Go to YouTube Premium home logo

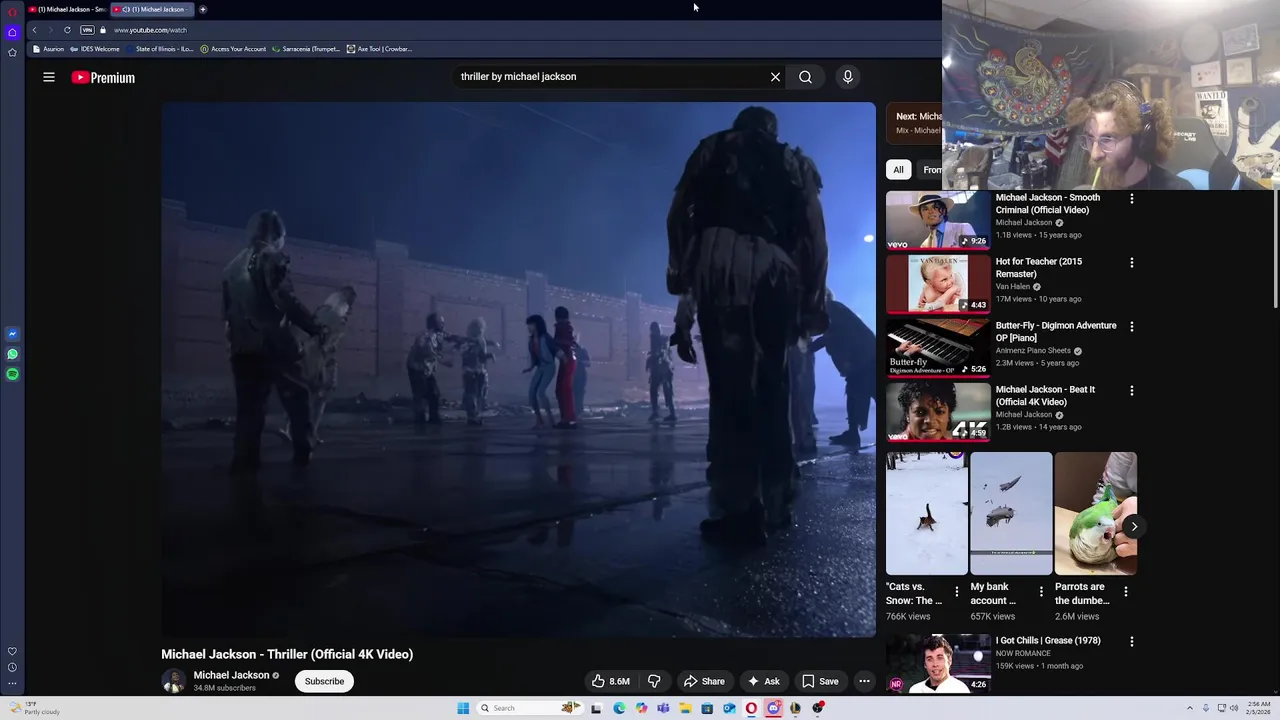[103, 77]
